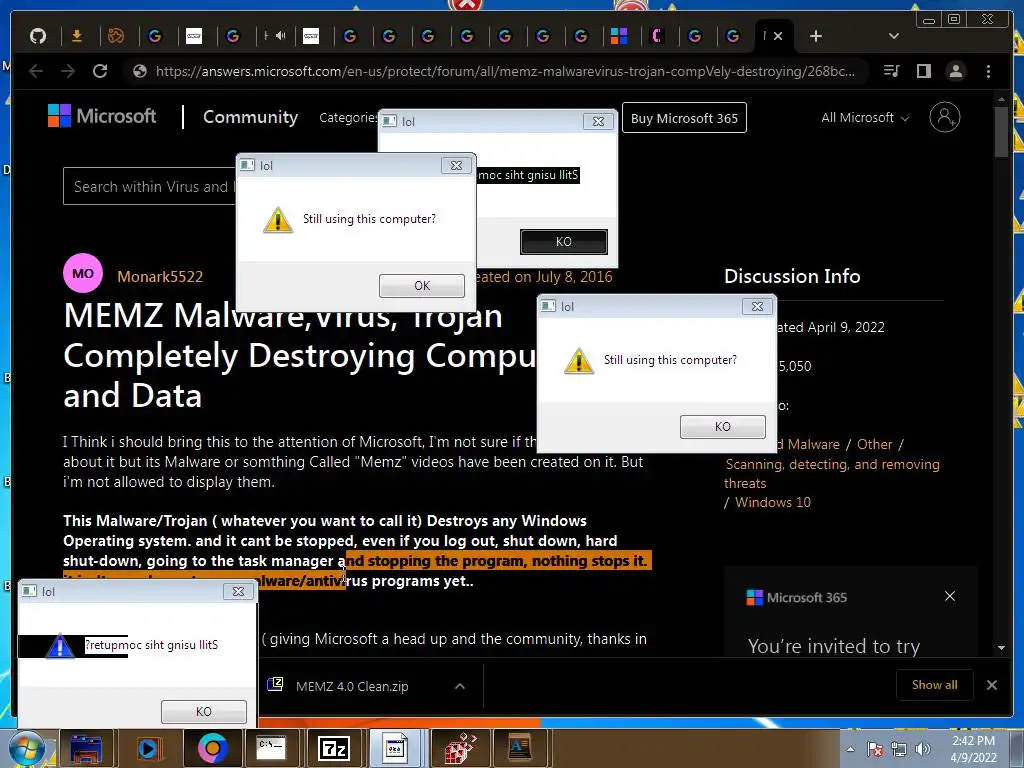The height and width of the screenshot is (768, 1024).
Task: Click the vertical scrollbar thumb
Action: point(1001,131)
